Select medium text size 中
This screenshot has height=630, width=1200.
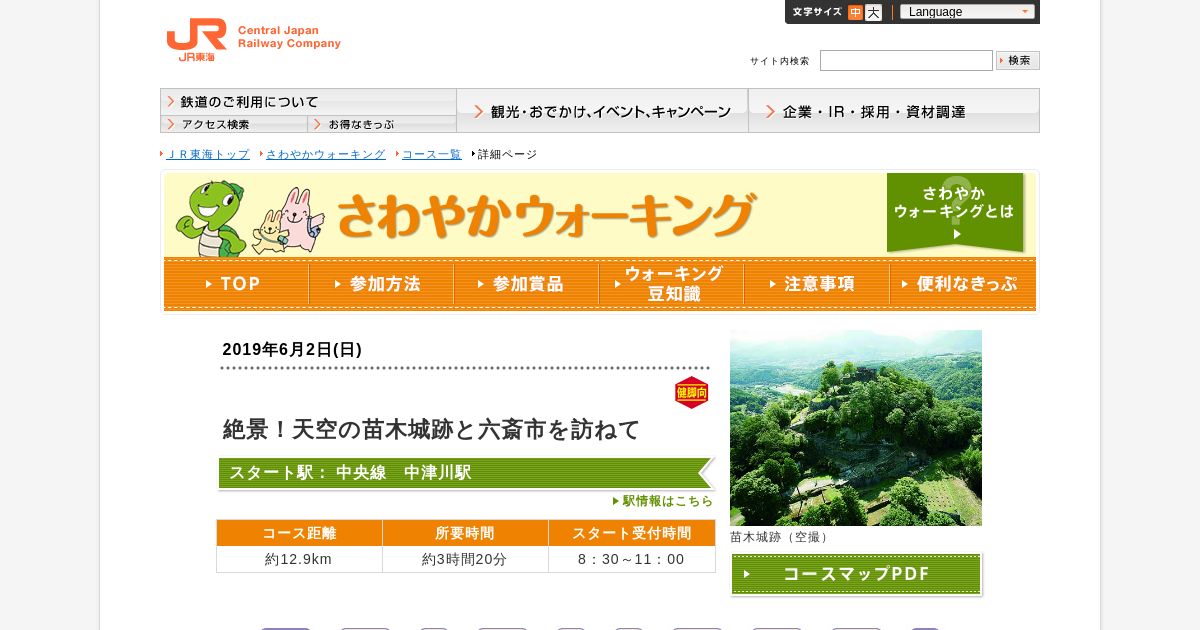pos(855,12)
